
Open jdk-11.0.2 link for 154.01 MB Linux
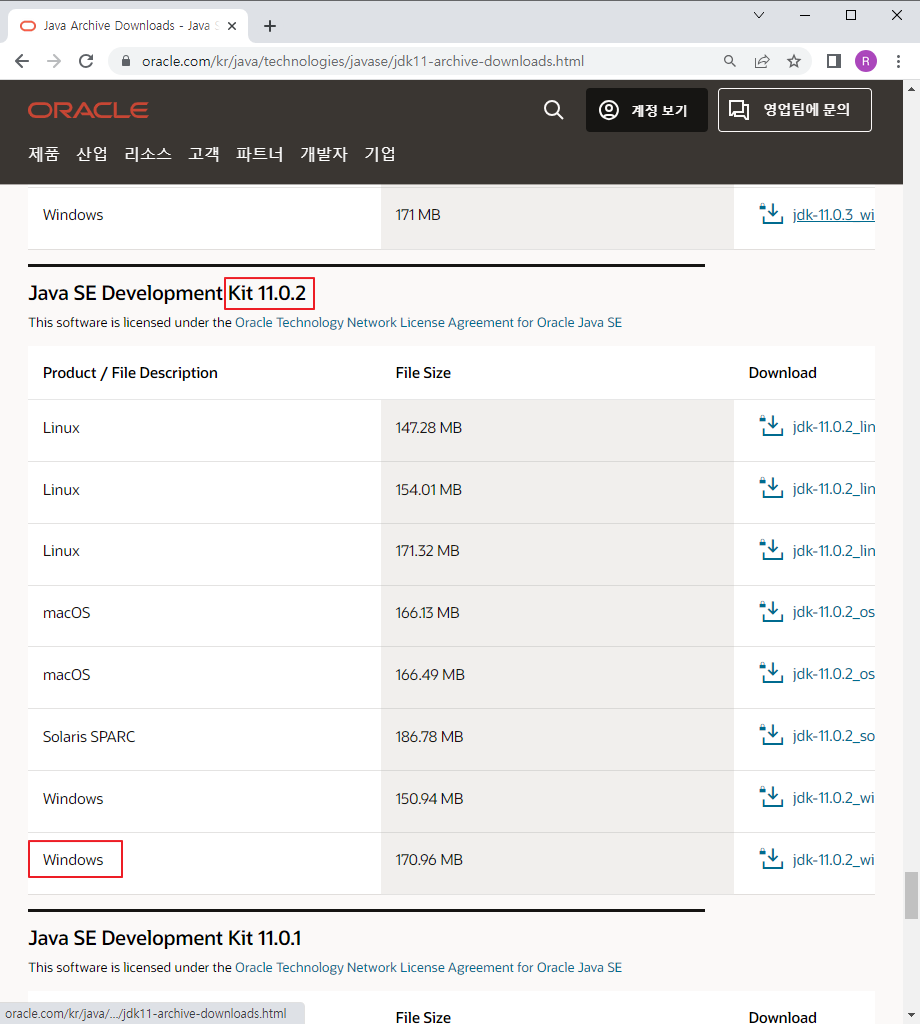pos(833,489)
